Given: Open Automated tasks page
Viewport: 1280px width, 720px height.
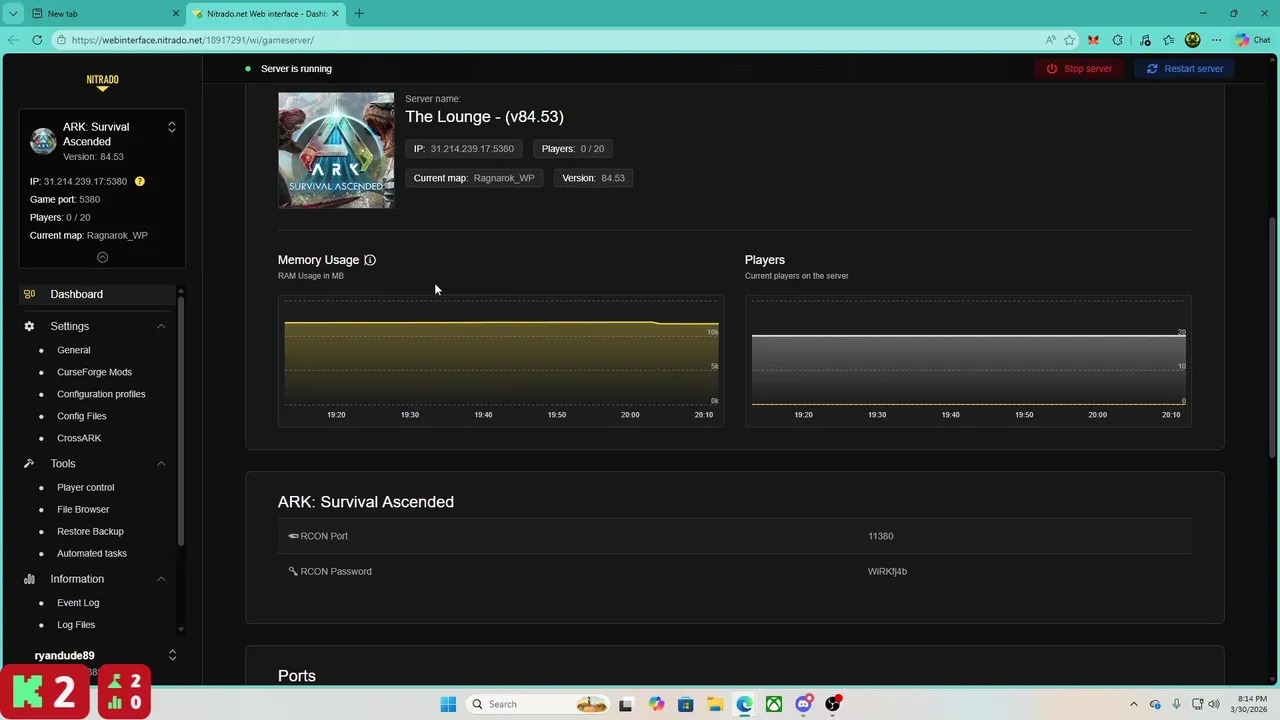Looking at the screenshot, I should (x=91, y=553).
